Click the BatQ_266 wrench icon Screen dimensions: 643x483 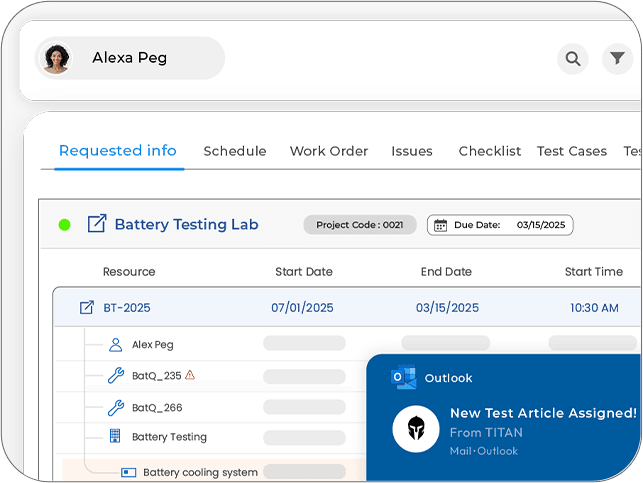(115, 408)
